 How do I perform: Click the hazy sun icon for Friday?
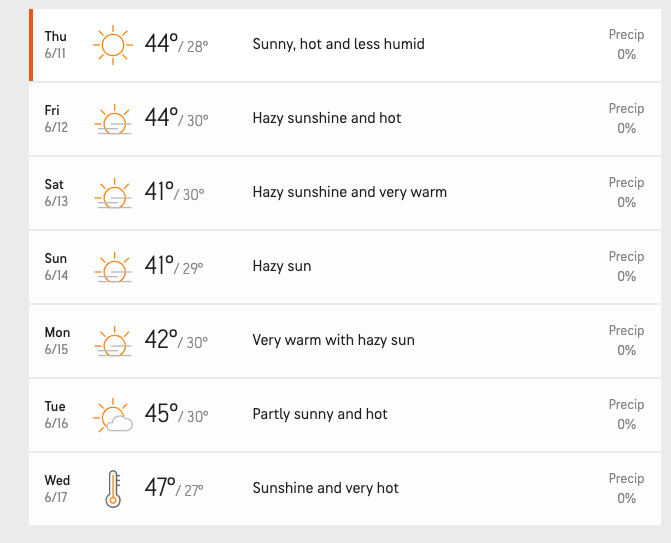click(x=113, y=119)
